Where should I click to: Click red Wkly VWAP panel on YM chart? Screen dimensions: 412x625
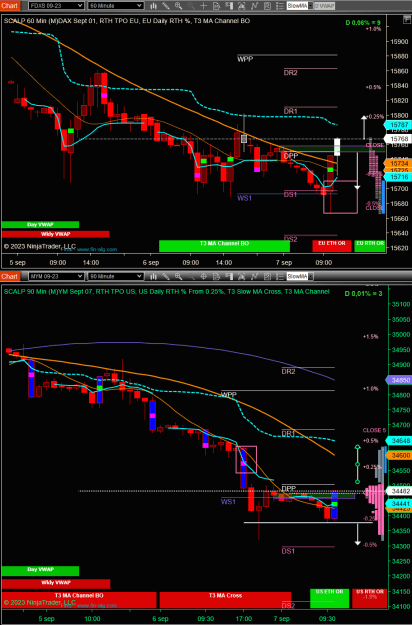coord(56,584)
